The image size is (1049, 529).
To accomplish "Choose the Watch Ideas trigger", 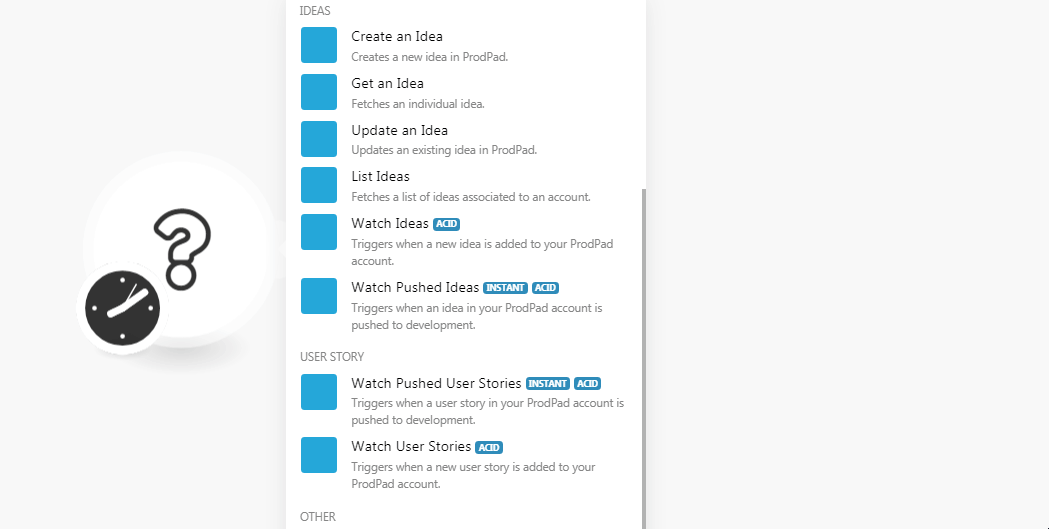I will pyautogui.click(x=389, y=224).
